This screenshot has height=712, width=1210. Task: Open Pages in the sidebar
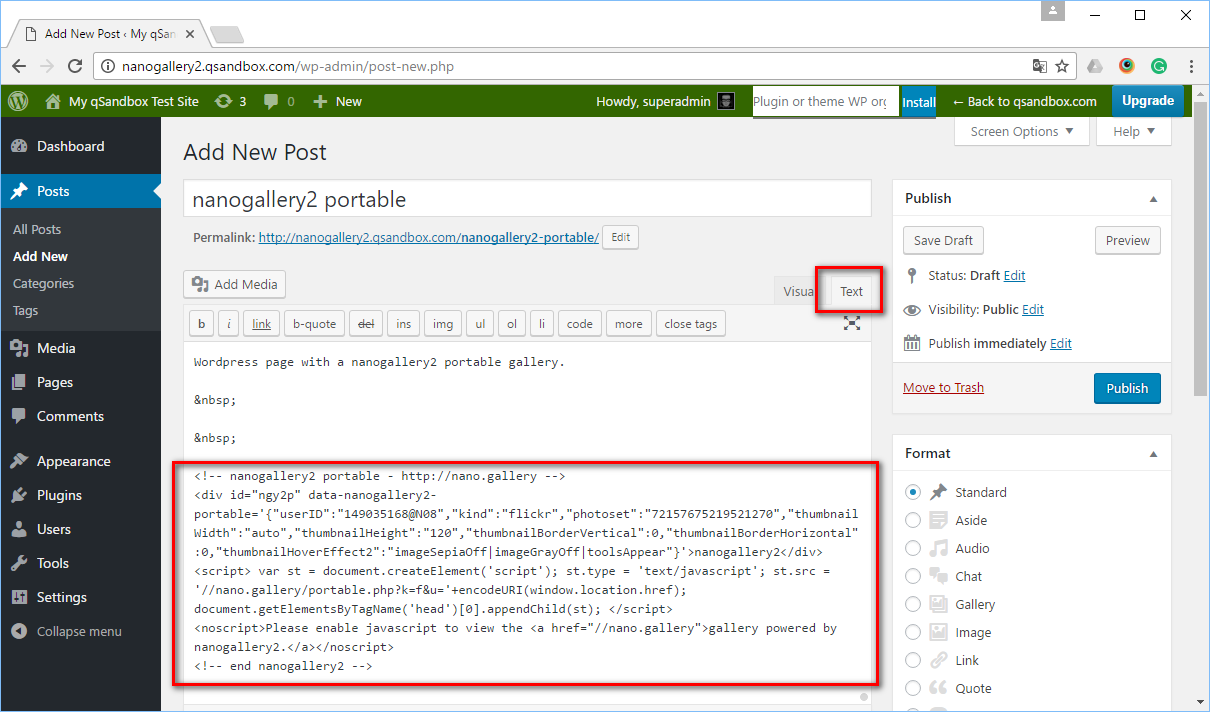click(x=80, y=382)
